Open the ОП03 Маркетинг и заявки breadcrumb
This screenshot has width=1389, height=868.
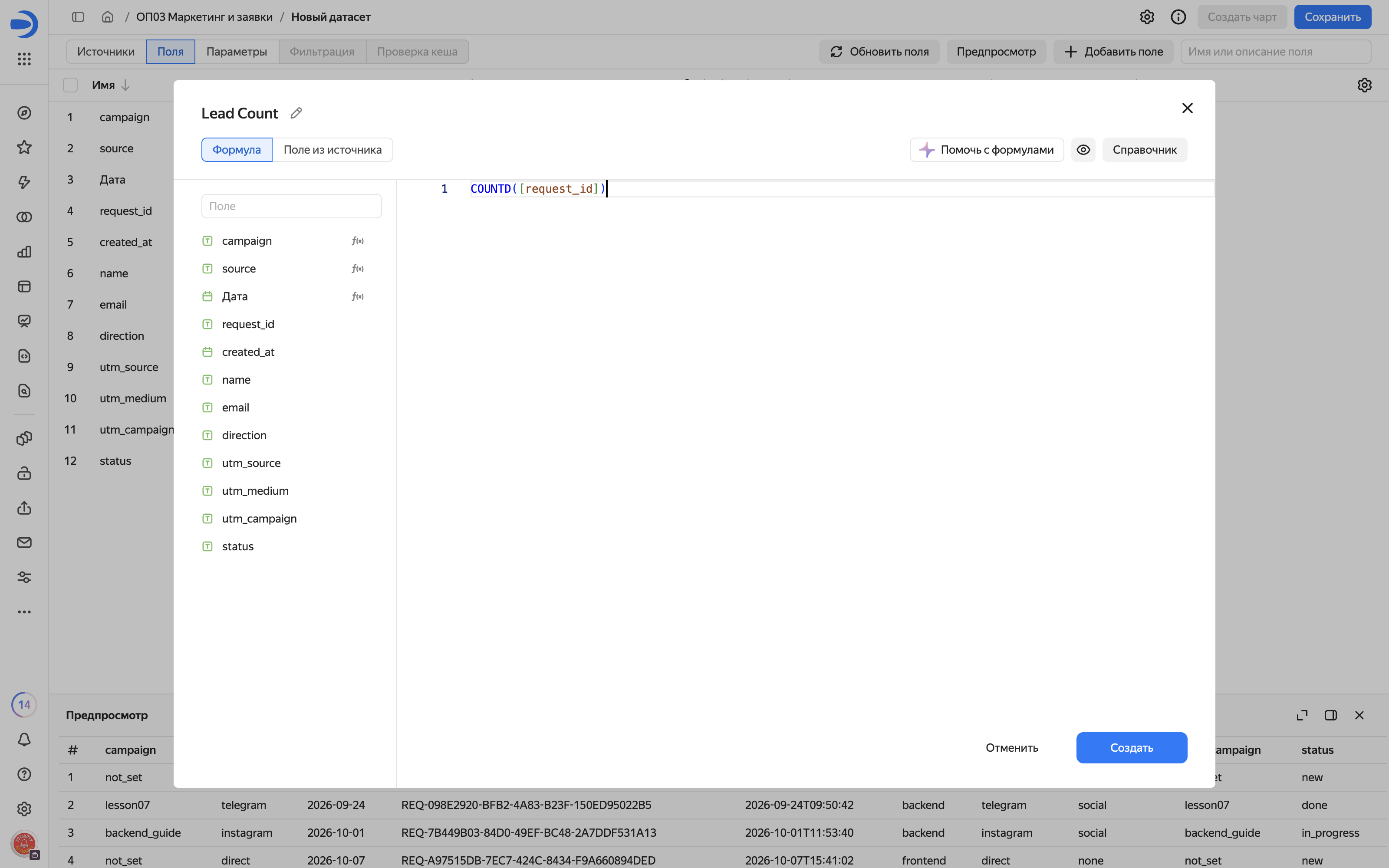click(x=204, y=16)
